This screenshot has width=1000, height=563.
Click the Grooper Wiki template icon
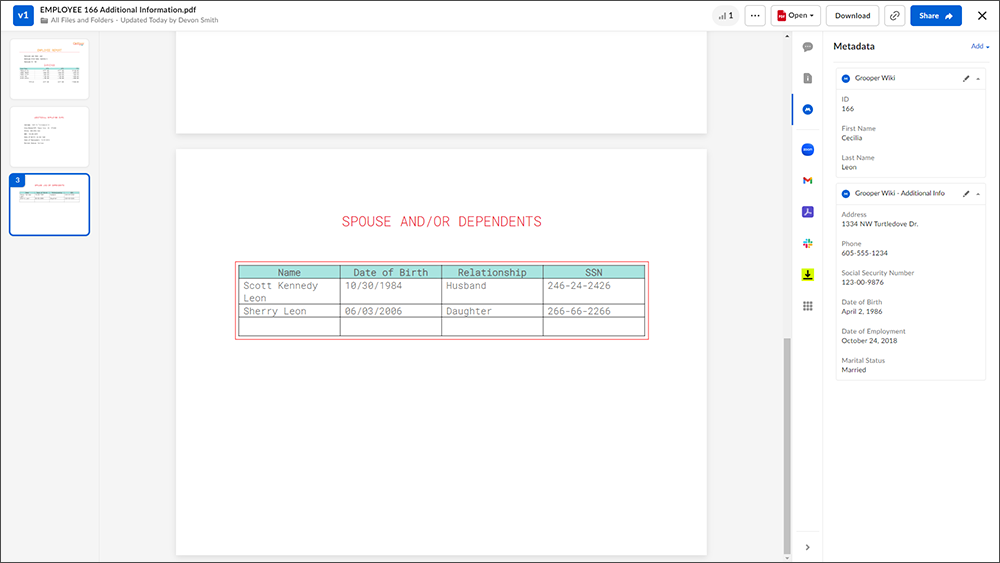846,78
